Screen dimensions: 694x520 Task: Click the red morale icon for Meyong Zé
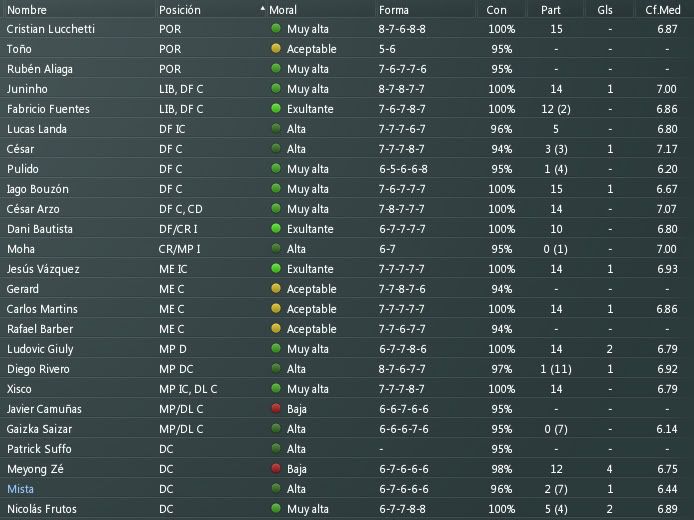click(276, 468)
